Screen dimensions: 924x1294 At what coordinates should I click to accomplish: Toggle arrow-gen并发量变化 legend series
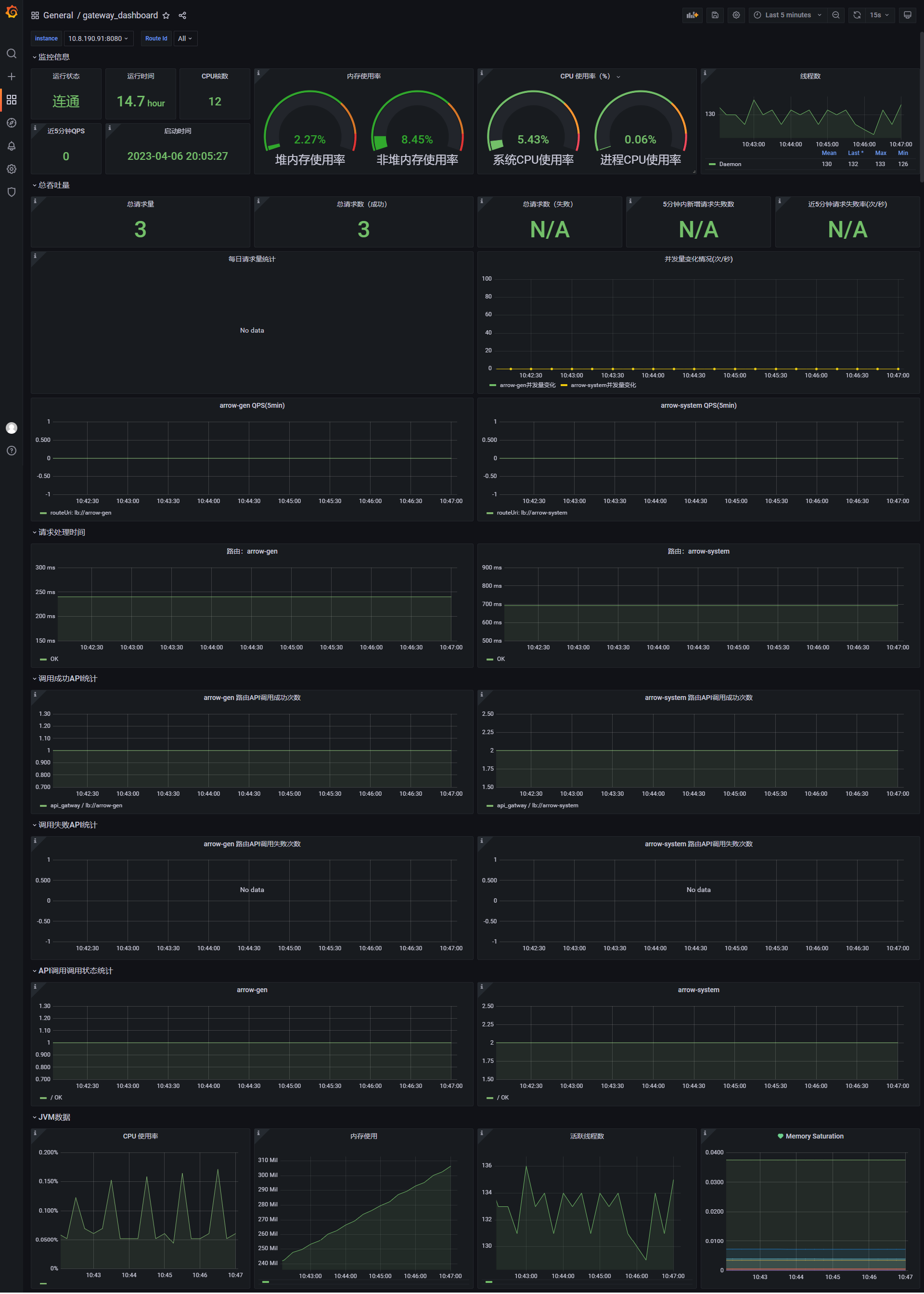(527, 385)
